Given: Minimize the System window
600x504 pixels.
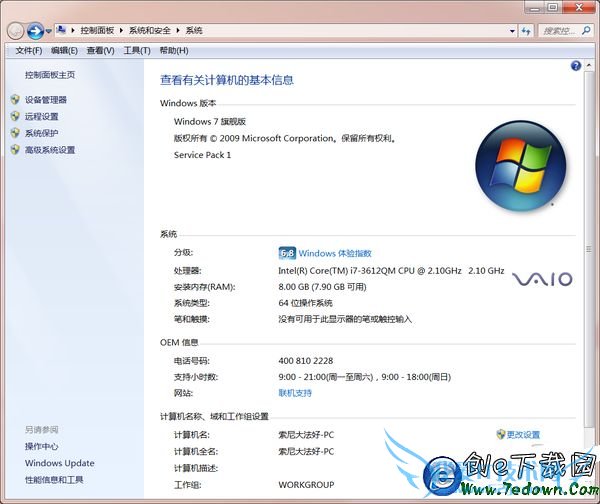Looking at the screenshot, I should click(536, 7).
